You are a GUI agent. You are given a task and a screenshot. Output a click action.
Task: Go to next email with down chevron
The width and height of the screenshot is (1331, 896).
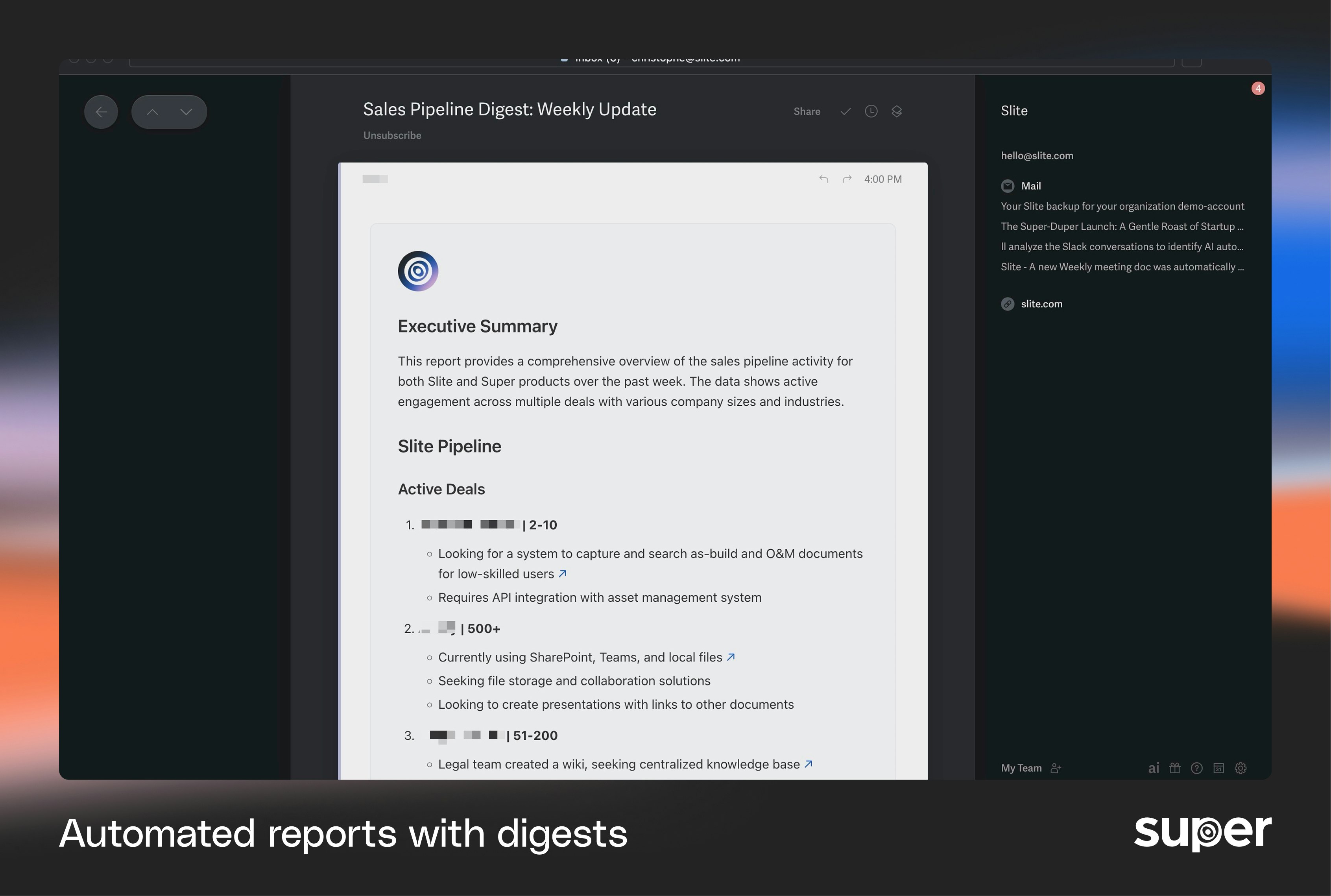tap(186, 112)
